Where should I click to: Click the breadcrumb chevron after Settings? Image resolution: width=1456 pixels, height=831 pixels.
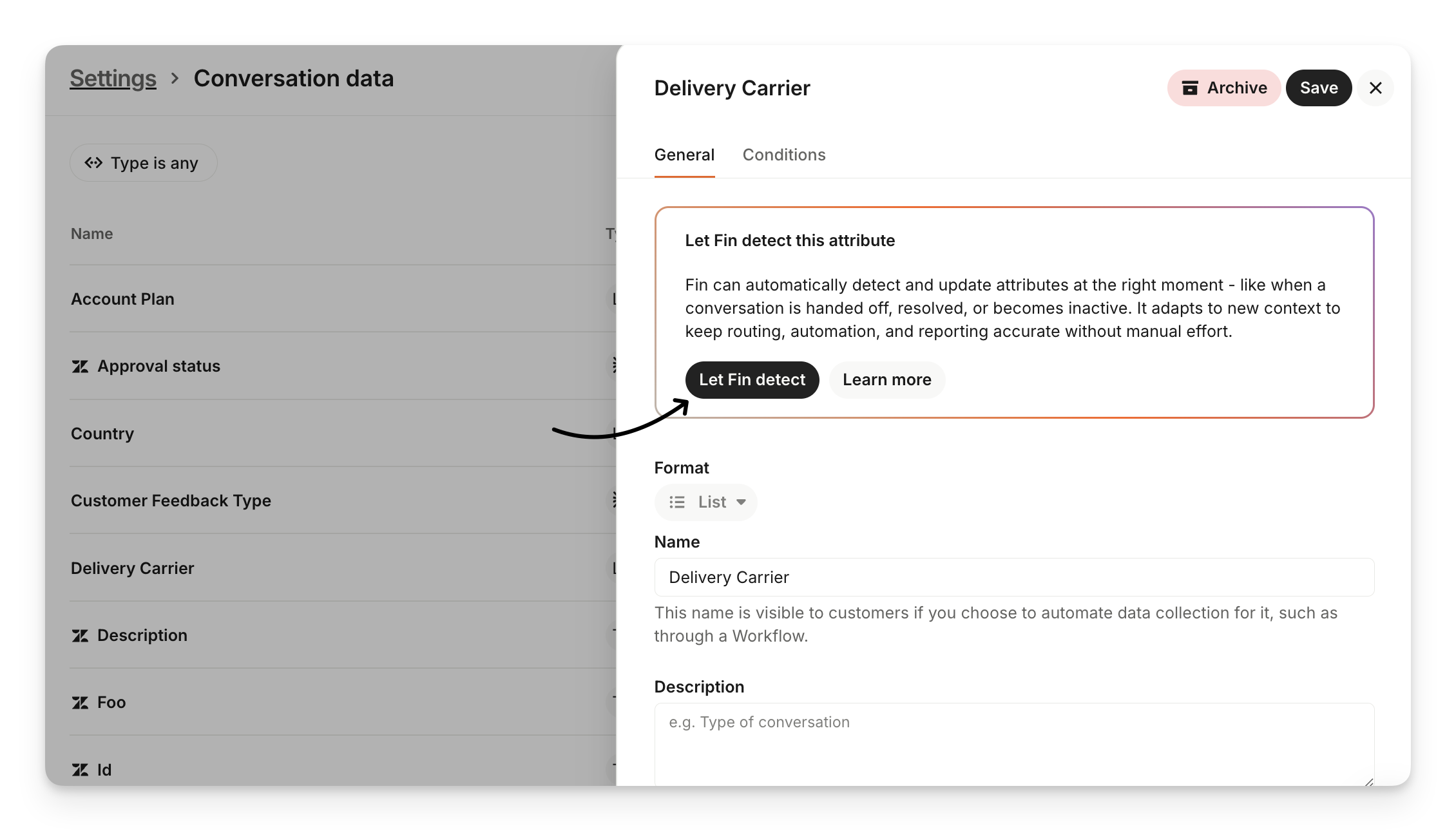click(x=175, y=79)
